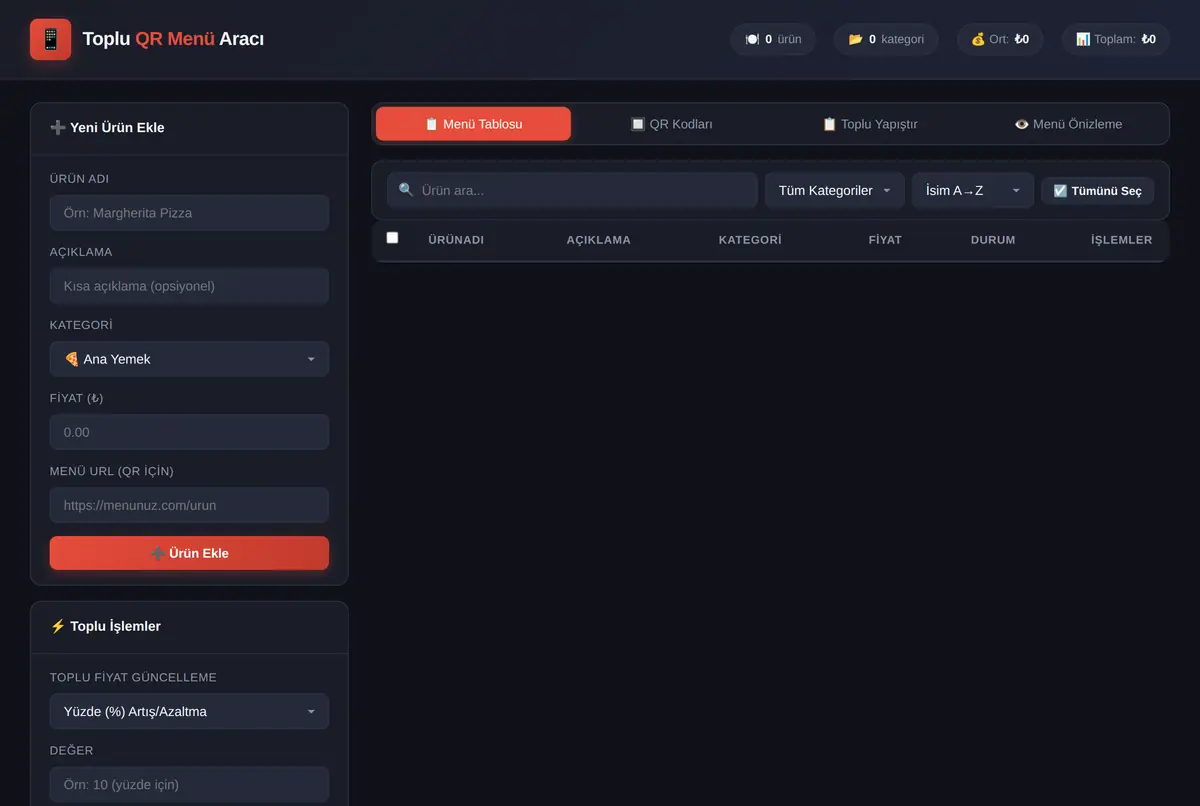
Task: Click the product count plate icon
Action: click(x=752, y=39)
